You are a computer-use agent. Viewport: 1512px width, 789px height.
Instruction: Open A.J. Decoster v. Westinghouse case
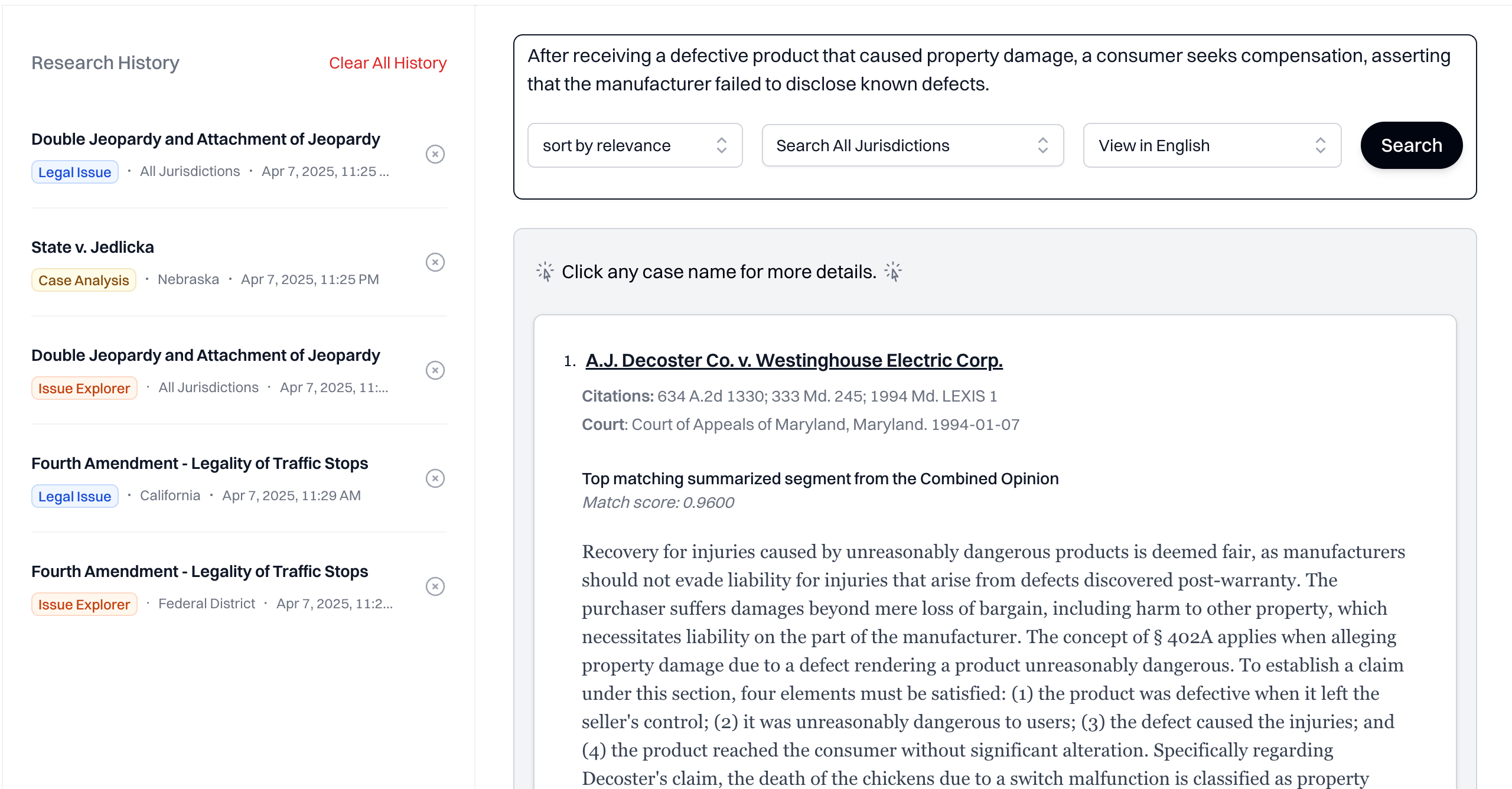[794, 360]
